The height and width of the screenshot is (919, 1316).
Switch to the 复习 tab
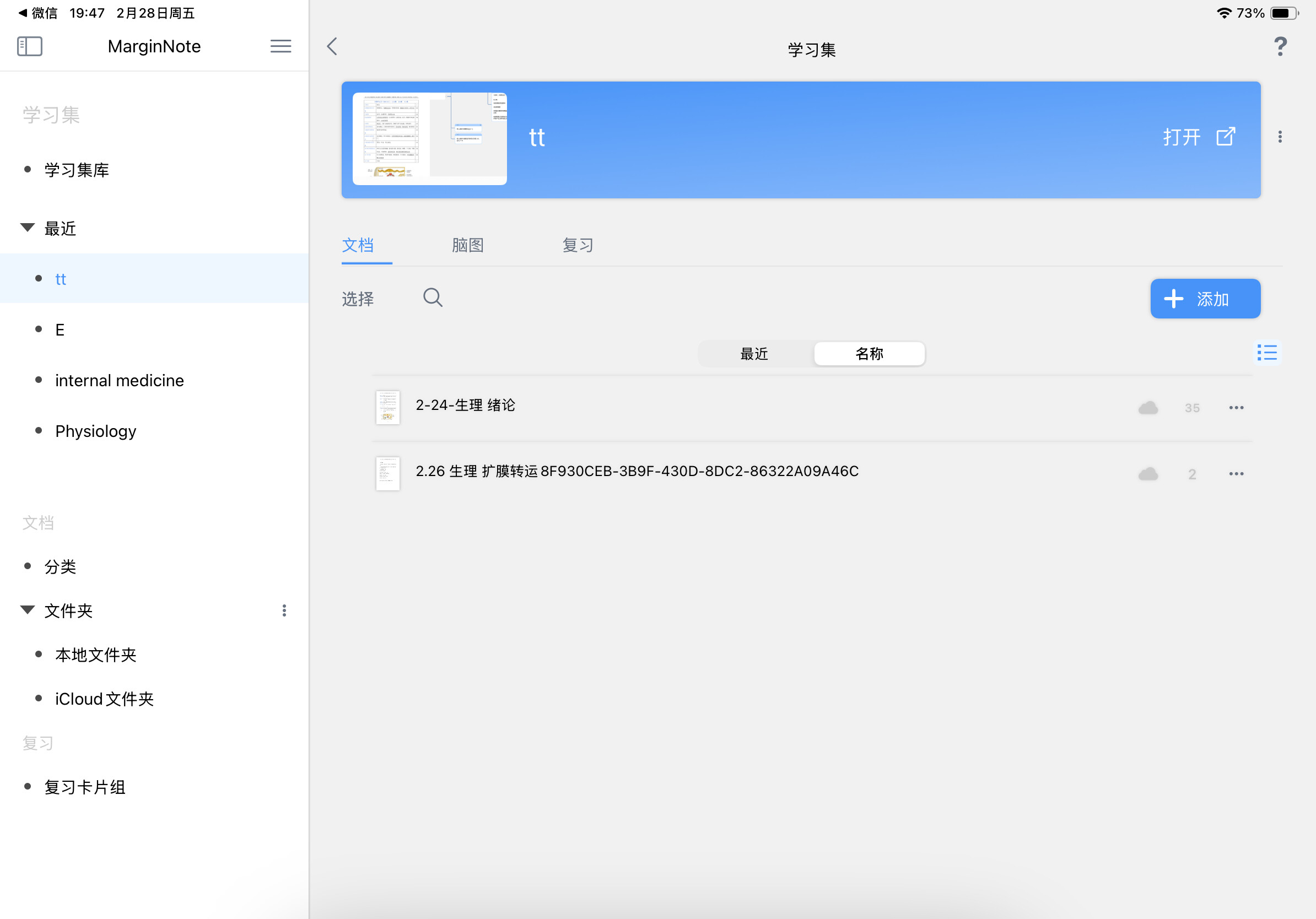coord(578,245)
